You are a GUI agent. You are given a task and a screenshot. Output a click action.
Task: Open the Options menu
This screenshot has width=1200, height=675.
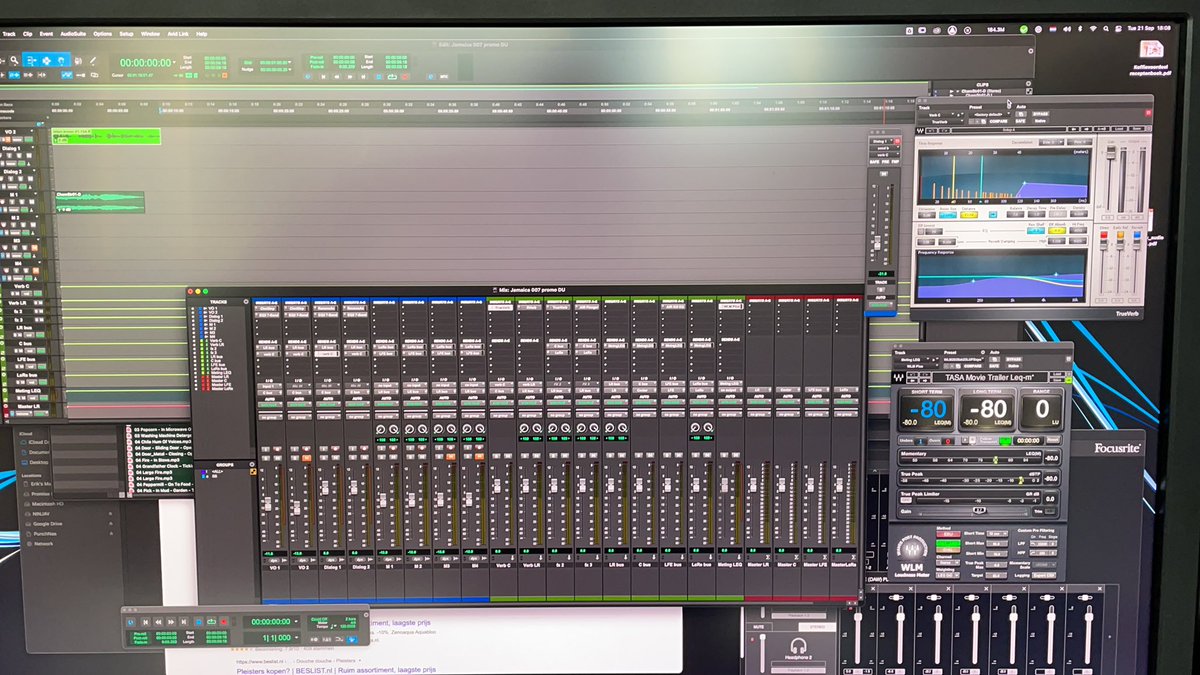[102, 34]
